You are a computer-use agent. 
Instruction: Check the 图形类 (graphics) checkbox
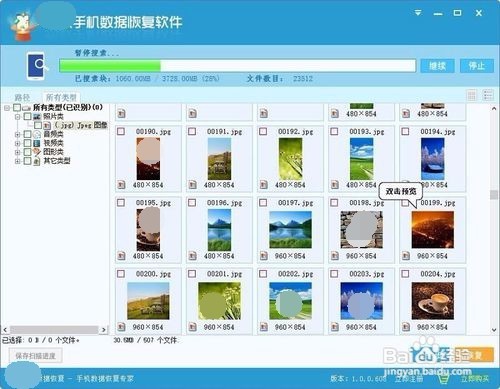click(x=28, y=152)
